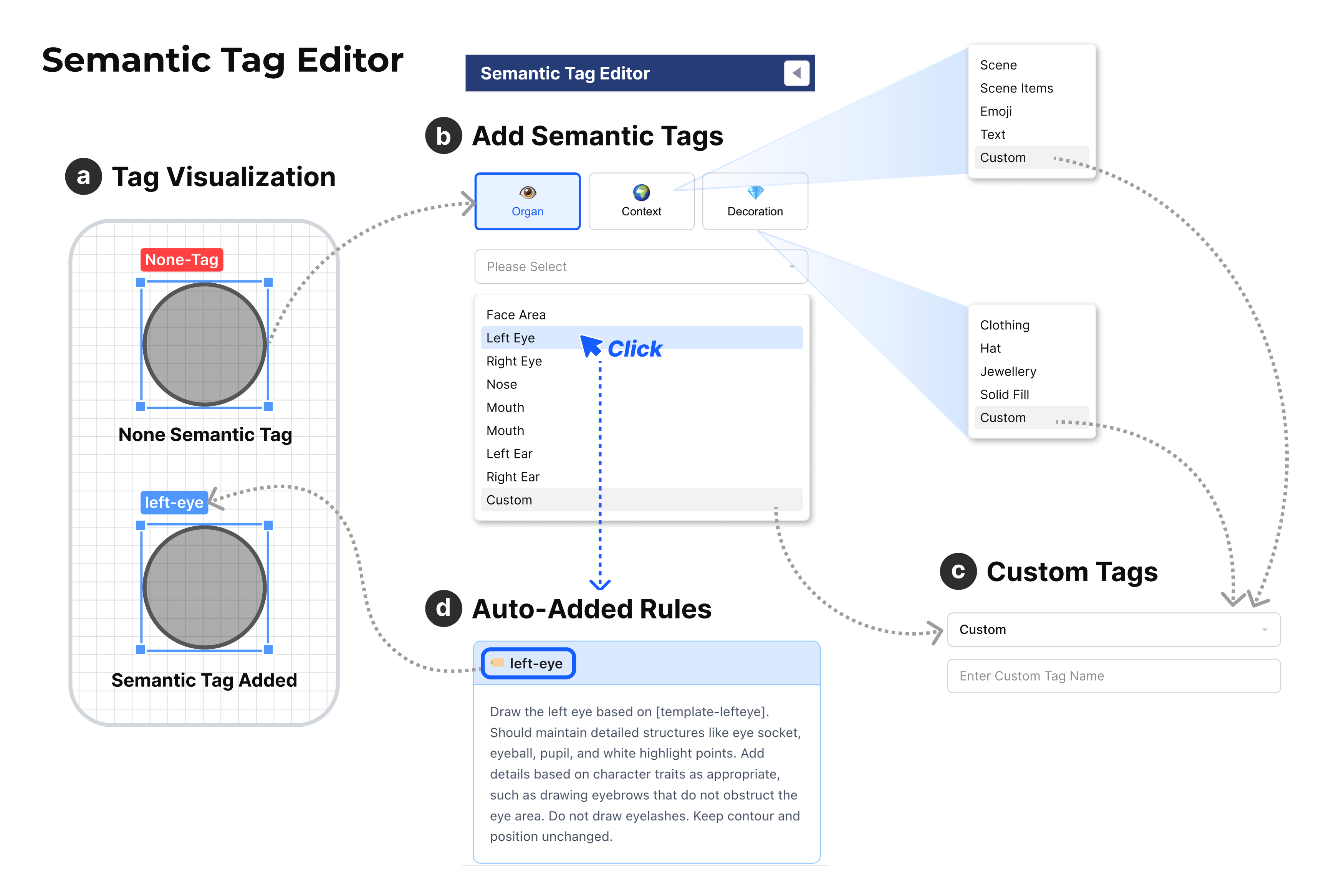Collapse the Semantic Tag Editor panel arrow
The image size is (1334, 896).
coord(796,73)
